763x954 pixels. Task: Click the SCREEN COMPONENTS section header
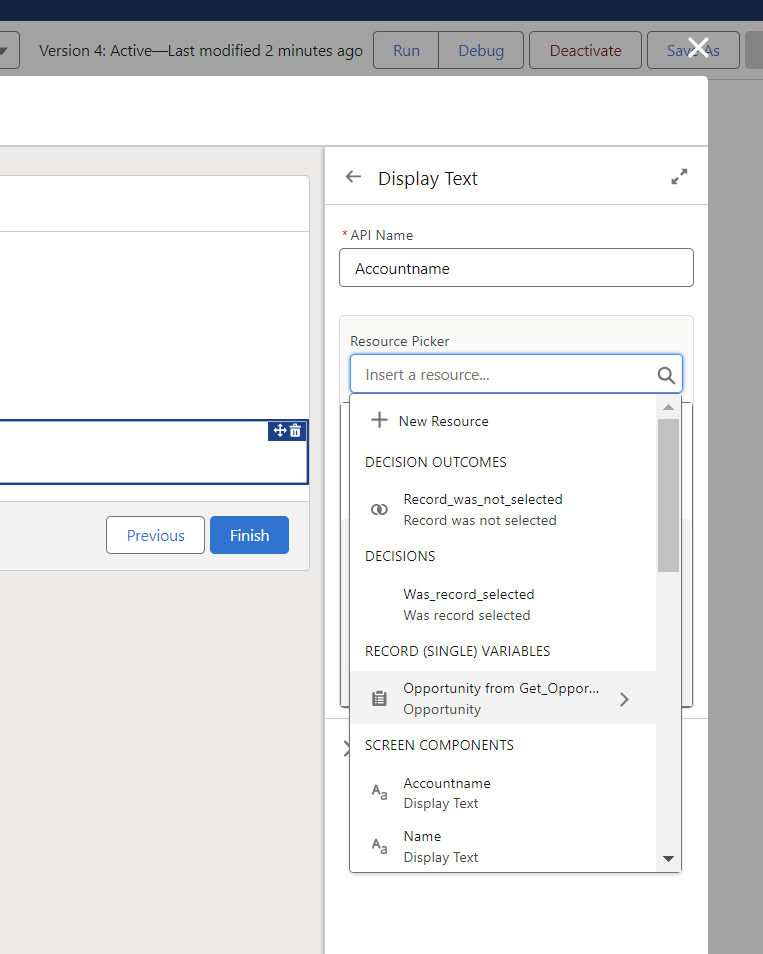tap(439, 745)
